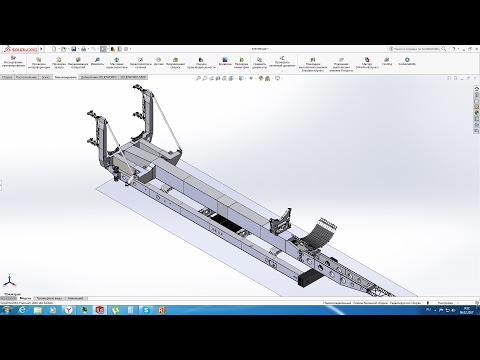Click the Rebuild traffic-light icon
Screen dimensions: 480x360
[113, 49]
